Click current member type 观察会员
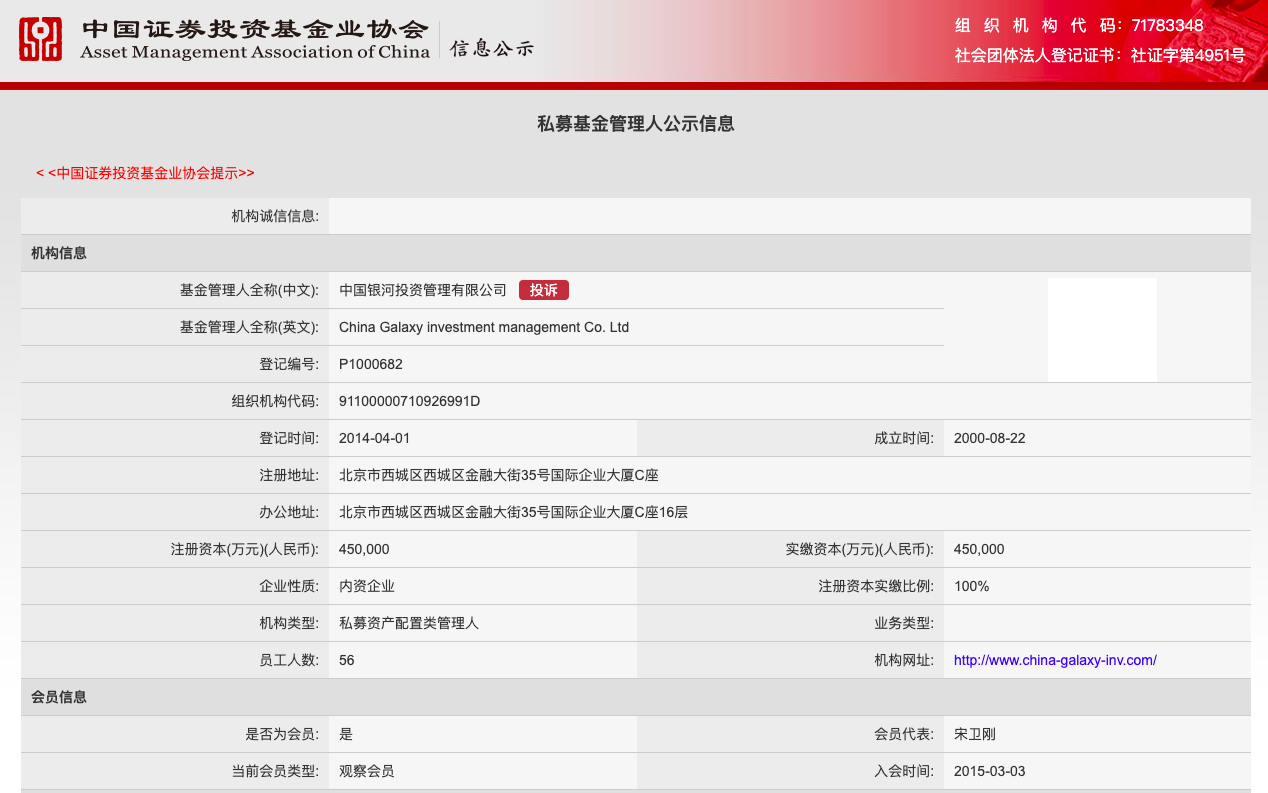The height and width of the screenshot is (793, 1268). point(367,771)
